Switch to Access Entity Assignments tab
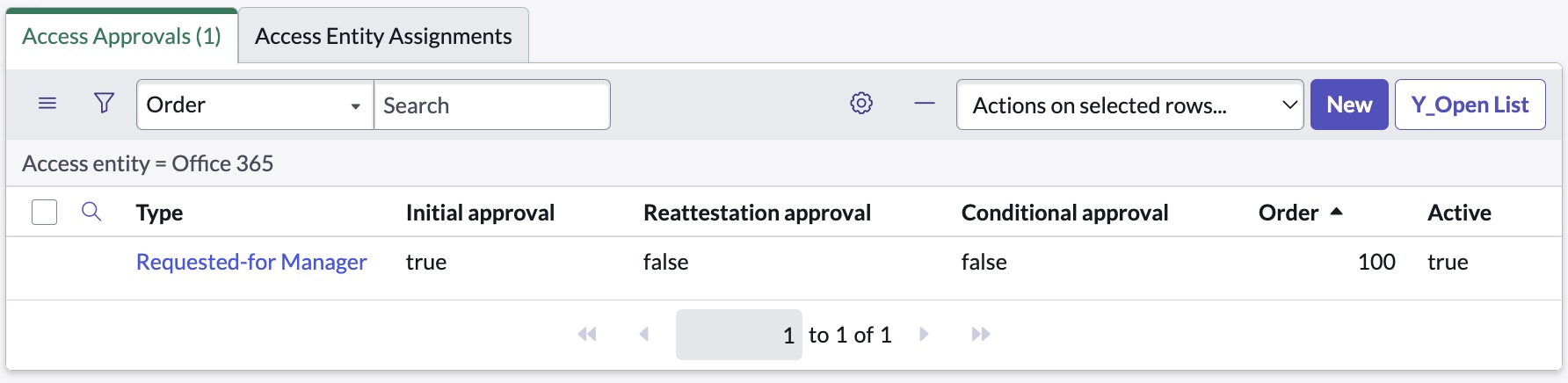Image resolution: width=1568 pixels, height=383 pixels. (383, 36)
